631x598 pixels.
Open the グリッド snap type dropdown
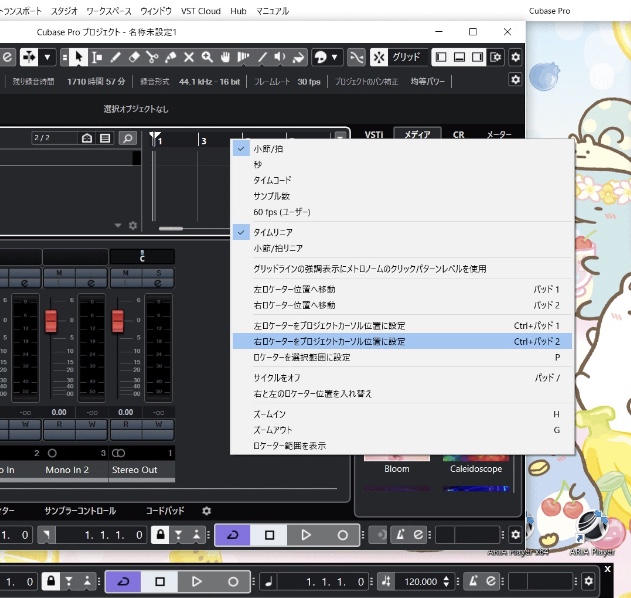click(406, 57)
